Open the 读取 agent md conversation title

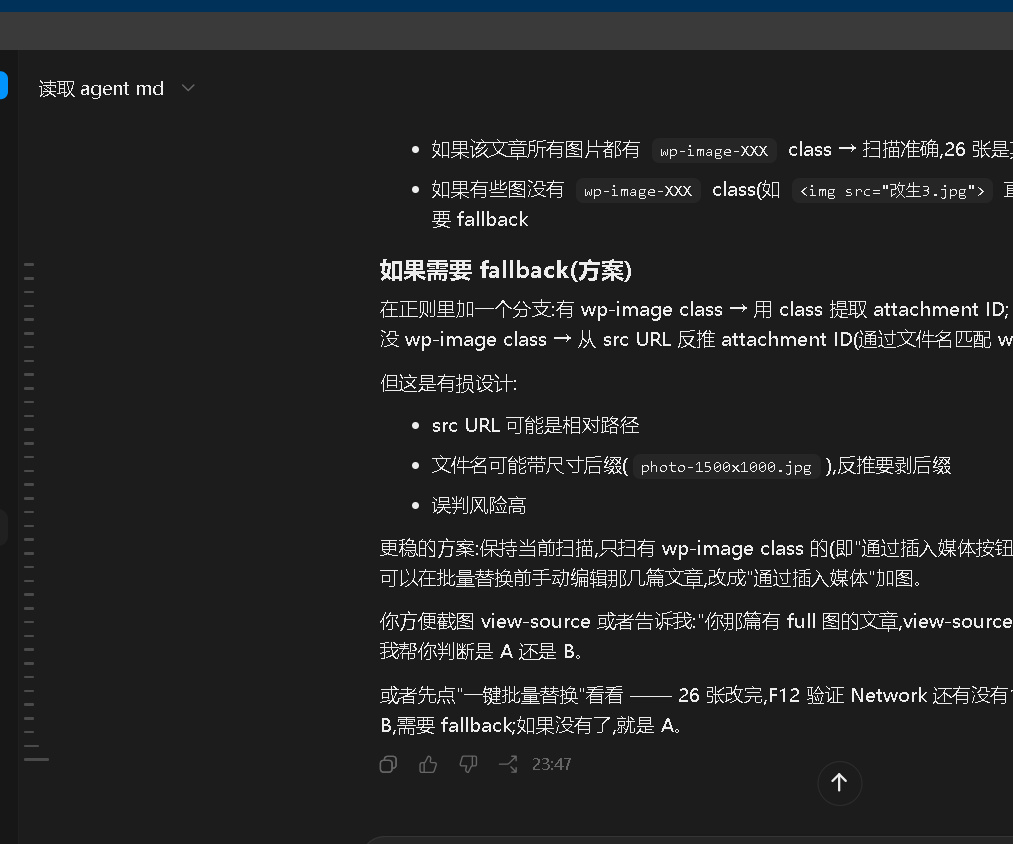[x=101, y=89]
